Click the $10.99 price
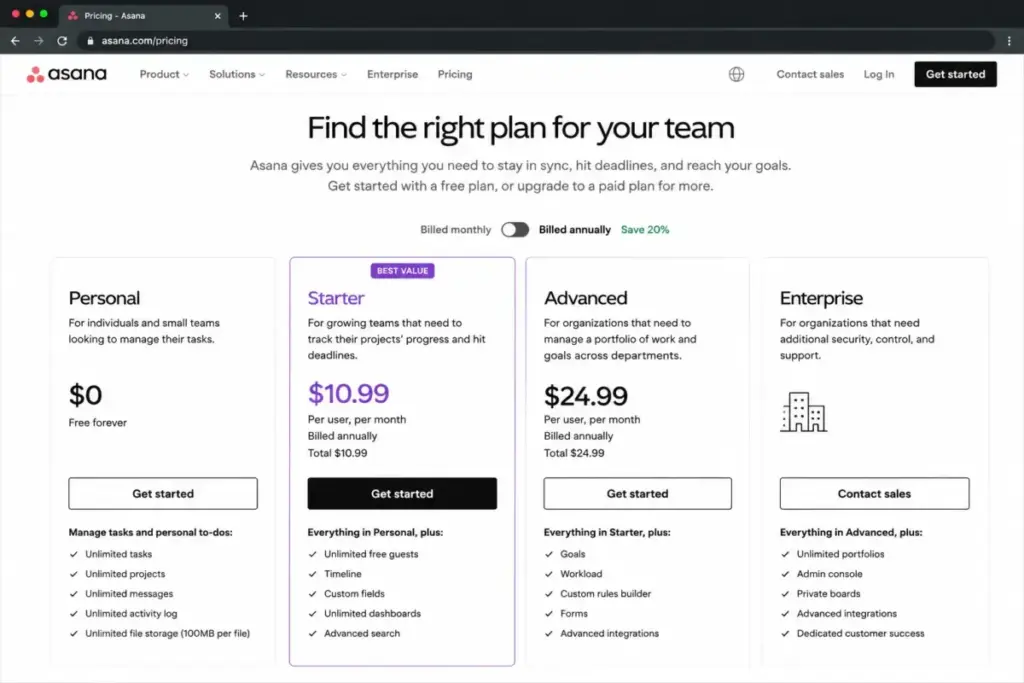Screen dimensions: 1024x683 (x=348, y=393)
